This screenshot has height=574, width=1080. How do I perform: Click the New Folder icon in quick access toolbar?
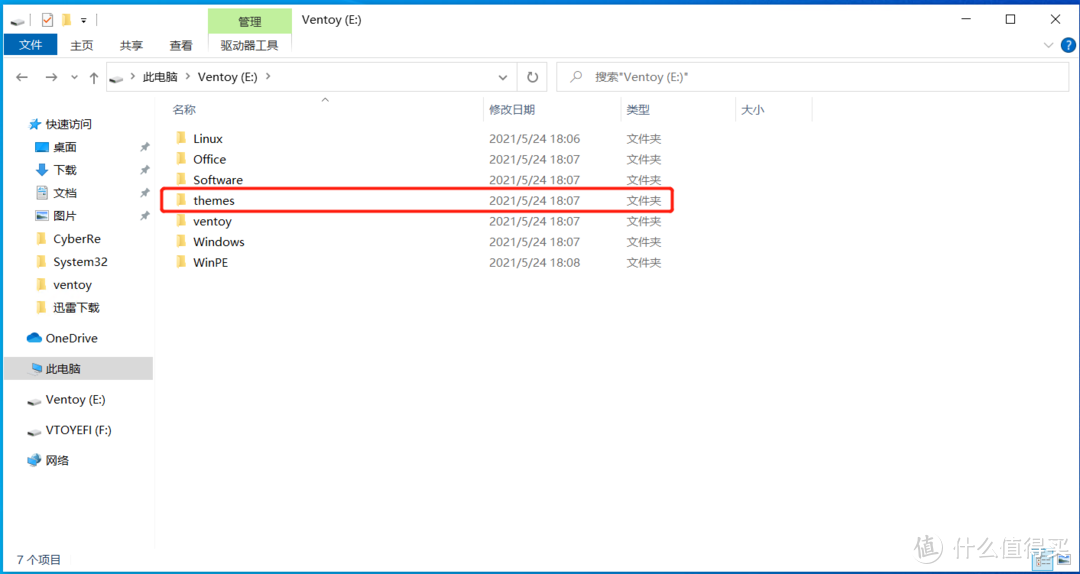pos(66,20)
